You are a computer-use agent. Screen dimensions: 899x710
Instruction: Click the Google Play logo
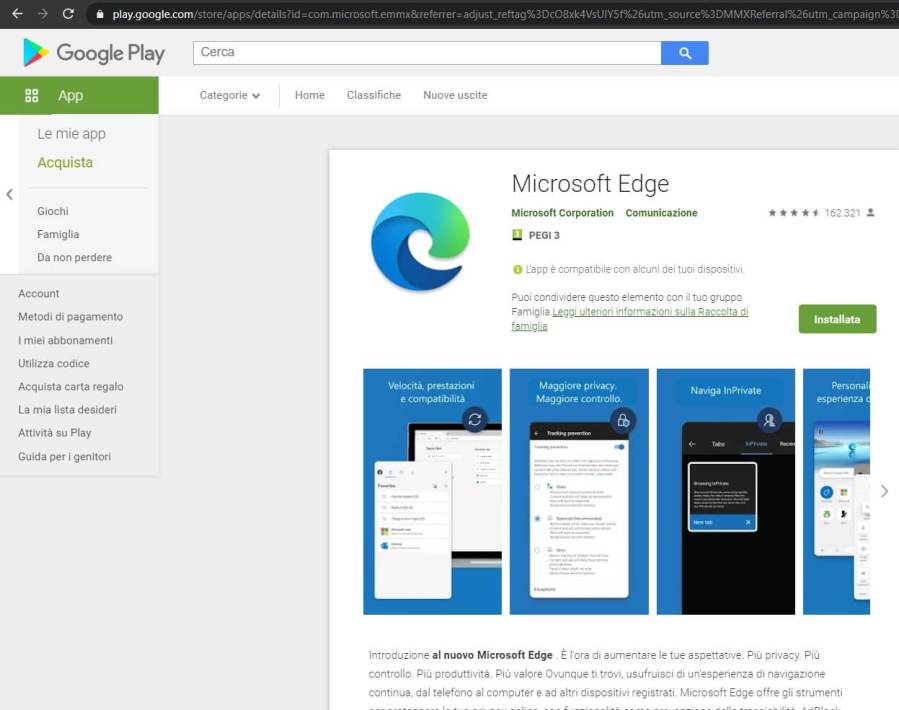(x=93, y=53)
